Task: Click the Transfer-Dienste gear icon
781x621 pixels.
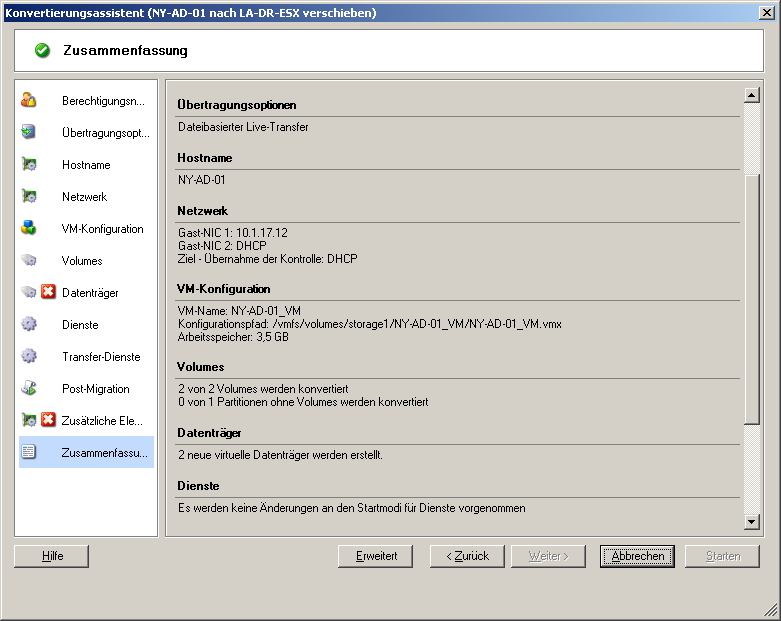Action: tap(29, 356)
